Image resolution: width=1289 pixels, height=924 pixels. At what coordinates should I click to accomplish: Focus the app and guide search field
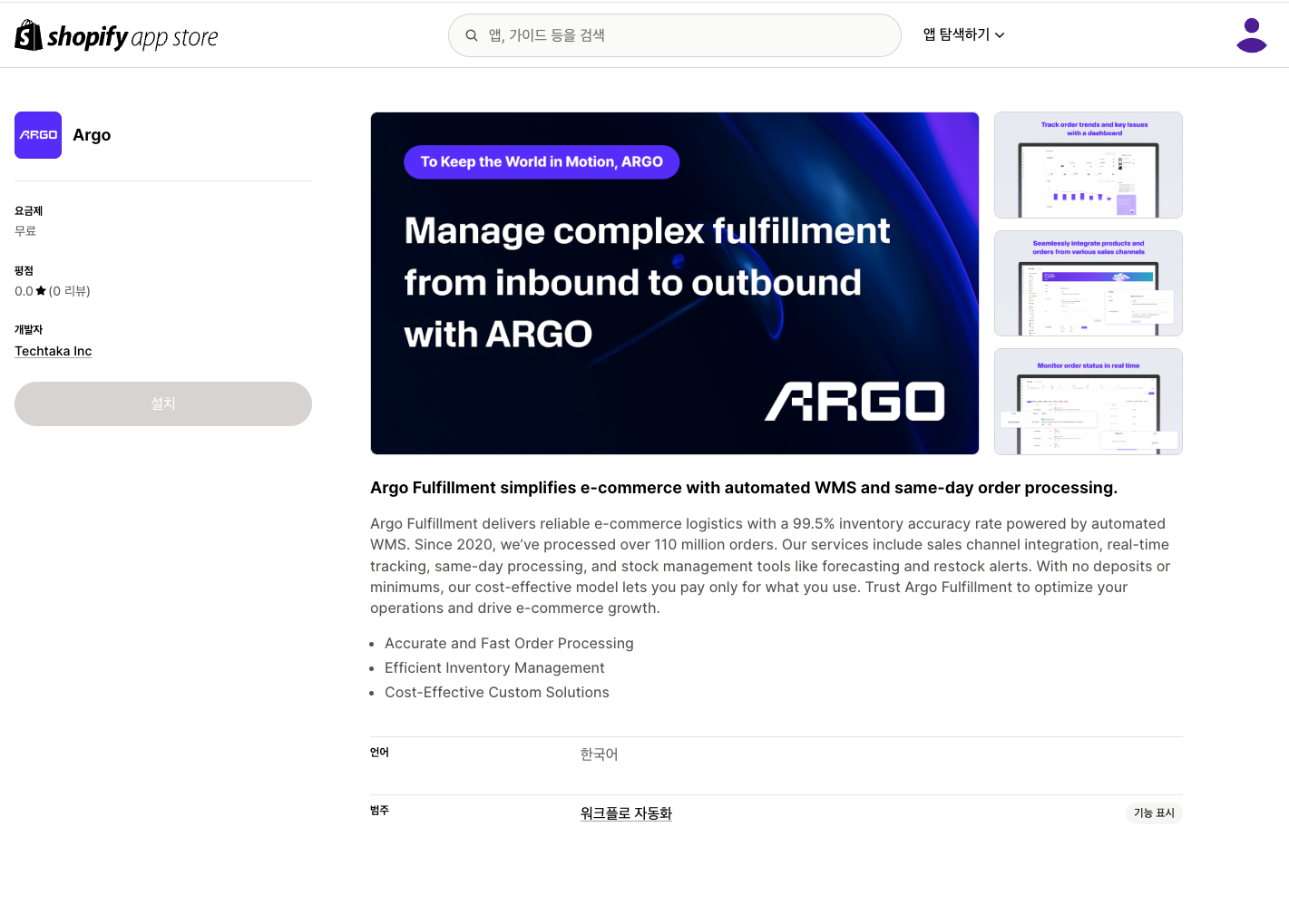point(675,35)
